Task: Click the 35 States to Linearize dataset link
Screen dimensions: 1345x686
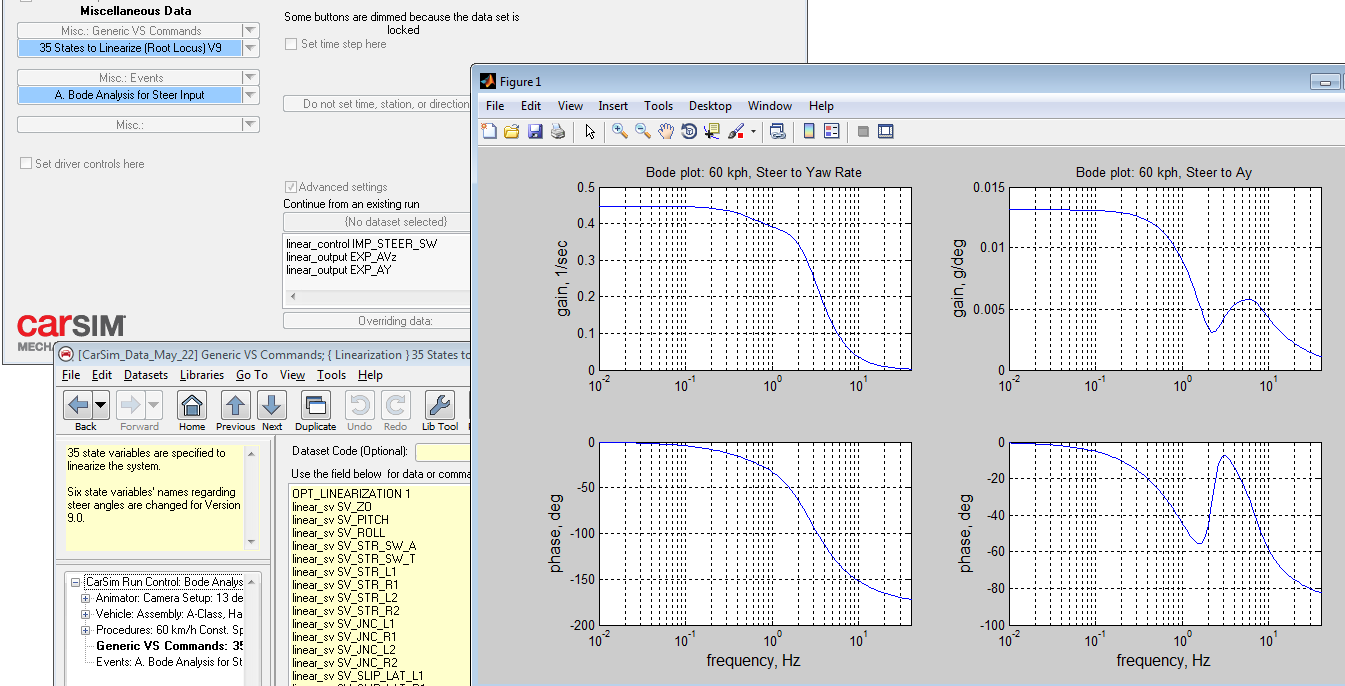Action: point(130,48)
